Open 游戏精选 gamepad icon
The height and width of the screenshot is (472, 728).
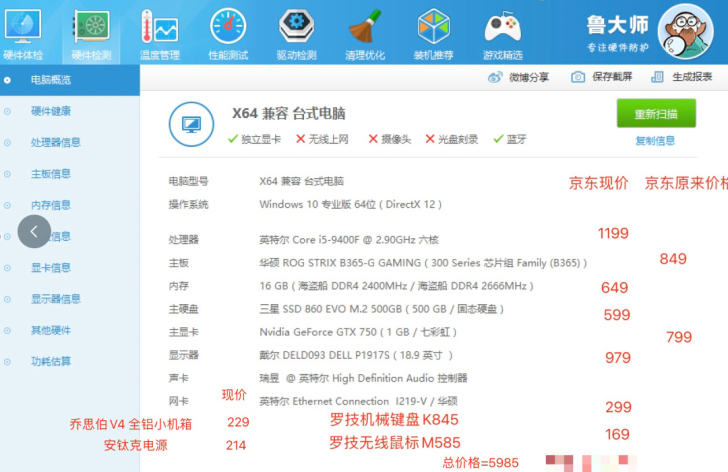point(502,27)
